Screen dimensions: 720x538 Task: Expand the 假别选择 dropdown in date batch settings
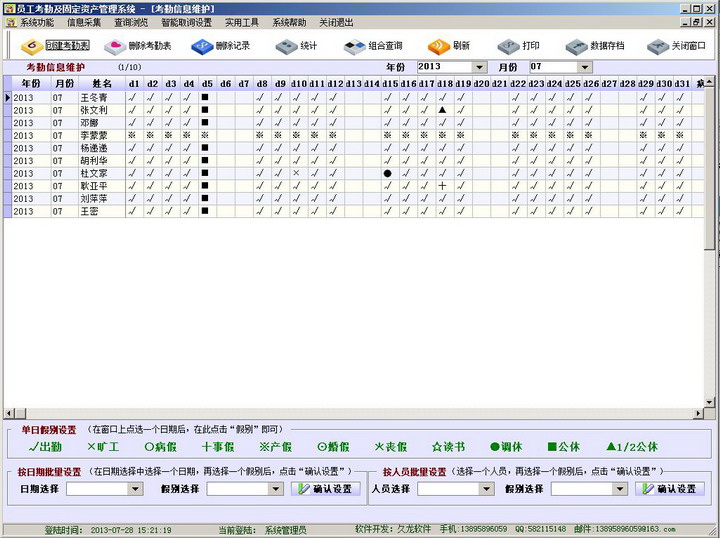click(276, 489)
